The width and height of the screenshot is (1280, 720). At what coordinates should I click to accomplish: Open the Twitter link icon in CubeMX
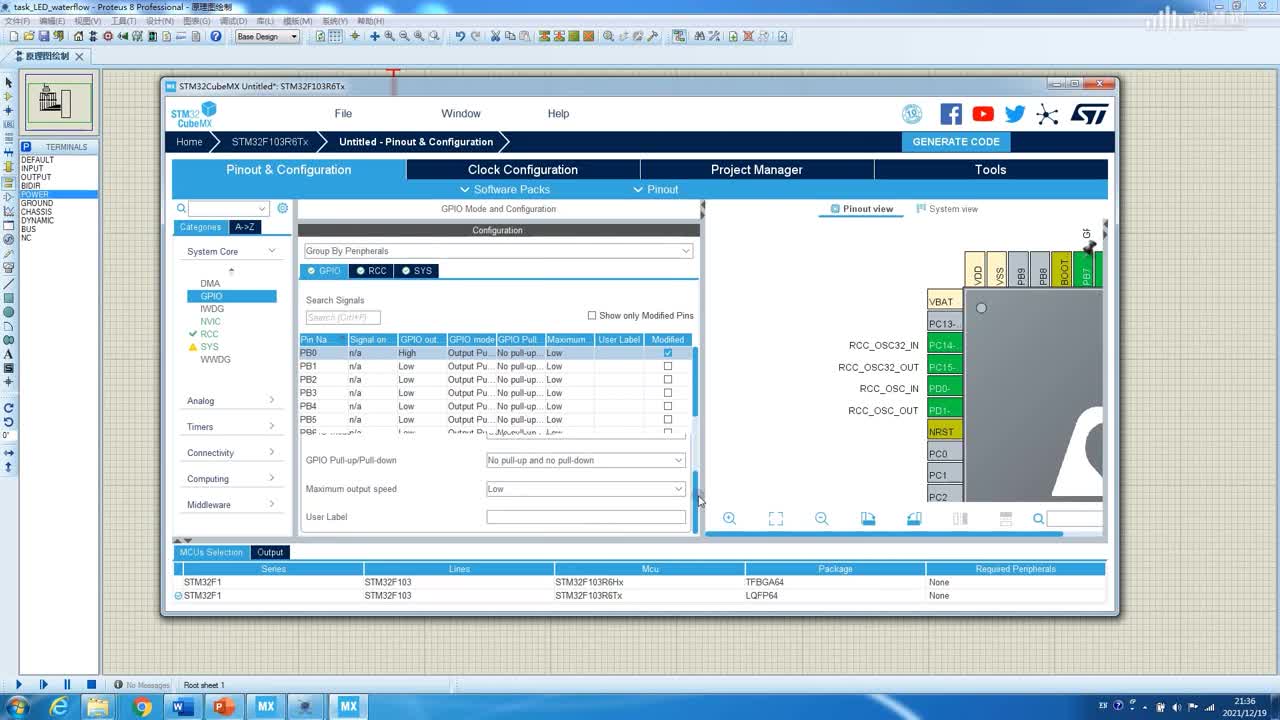pos(1015,114)
